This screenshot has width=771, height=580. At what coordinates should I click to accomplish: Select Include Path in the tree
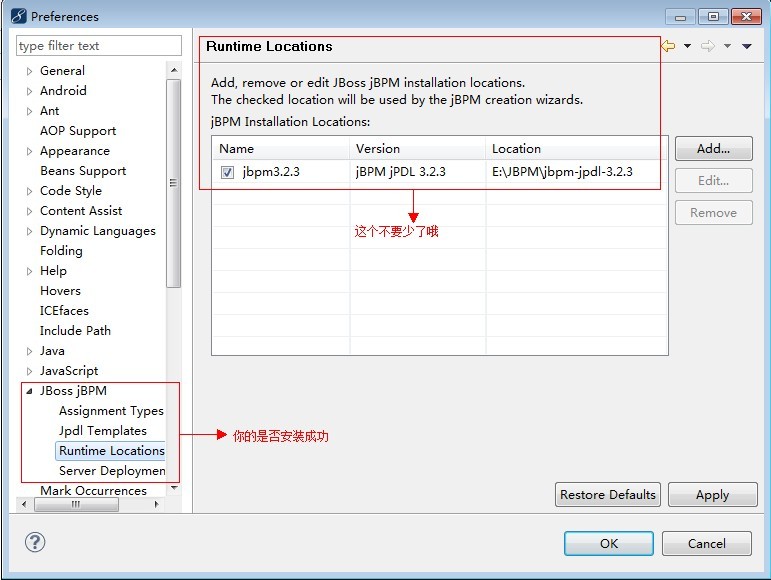pyautogui.click(x=75, y=331)
